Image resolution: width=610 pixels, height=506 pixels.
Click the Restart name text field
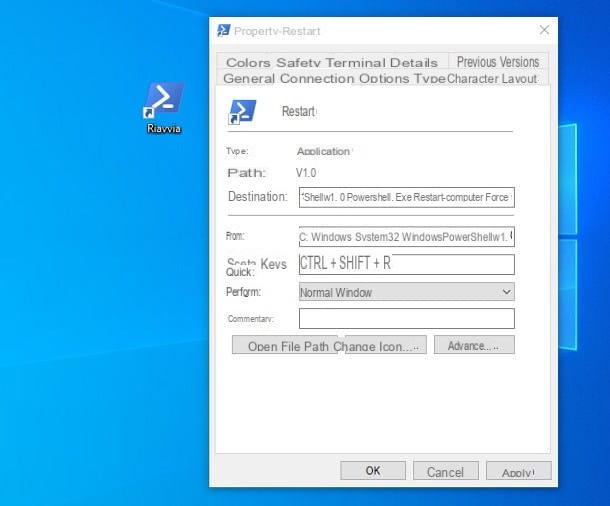(299, 111)
